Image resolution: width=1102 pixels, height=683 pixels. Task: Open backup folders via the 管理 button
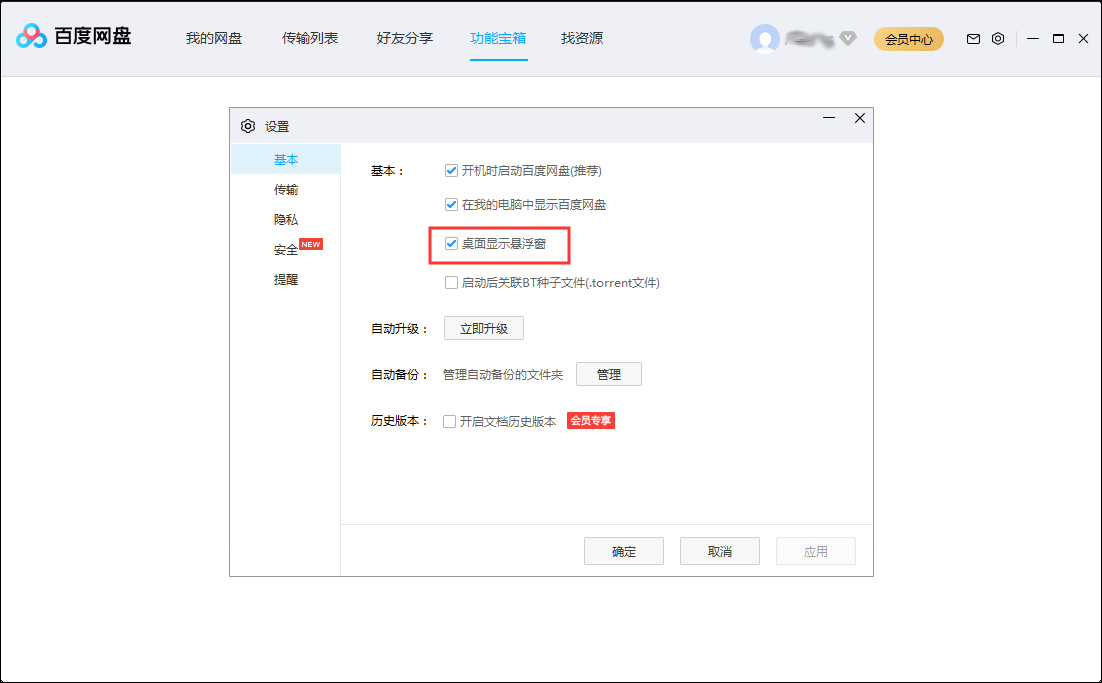[x=609, y=374]
